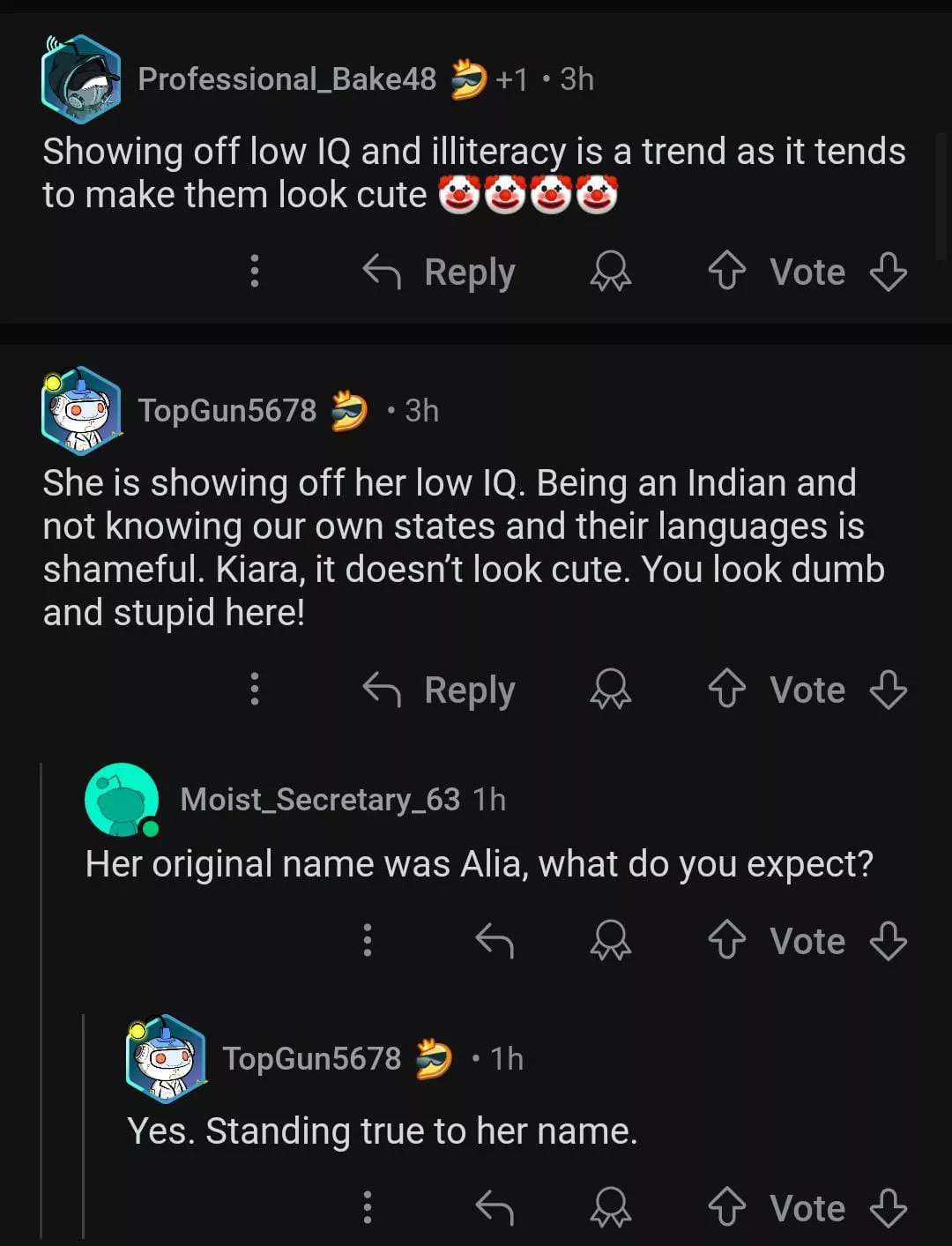Open Moist_Secretary_63's avatar profile
This screenshot has height=1246, width=952.
122,800
